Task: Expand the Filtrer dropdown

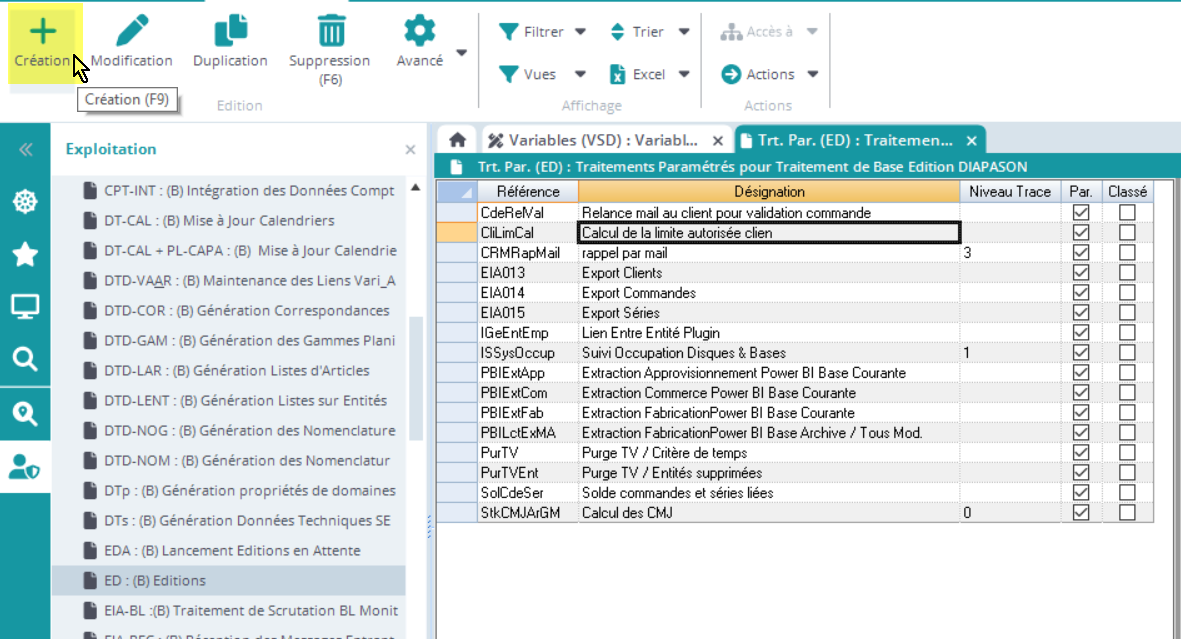Action: [580, 32]
